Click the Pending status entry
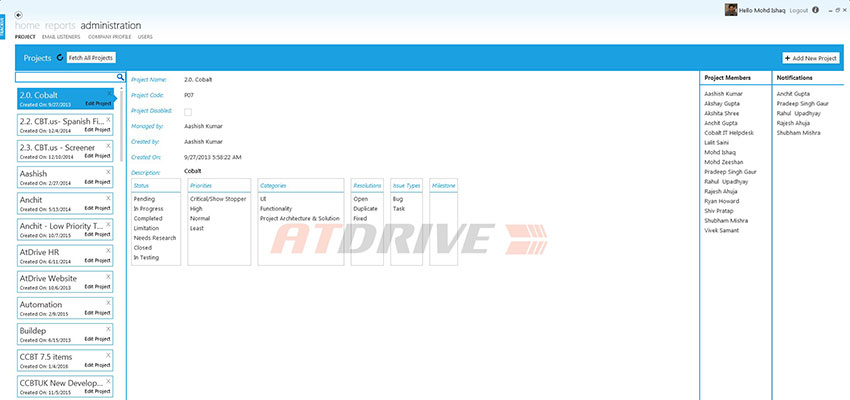 [144, 199]
